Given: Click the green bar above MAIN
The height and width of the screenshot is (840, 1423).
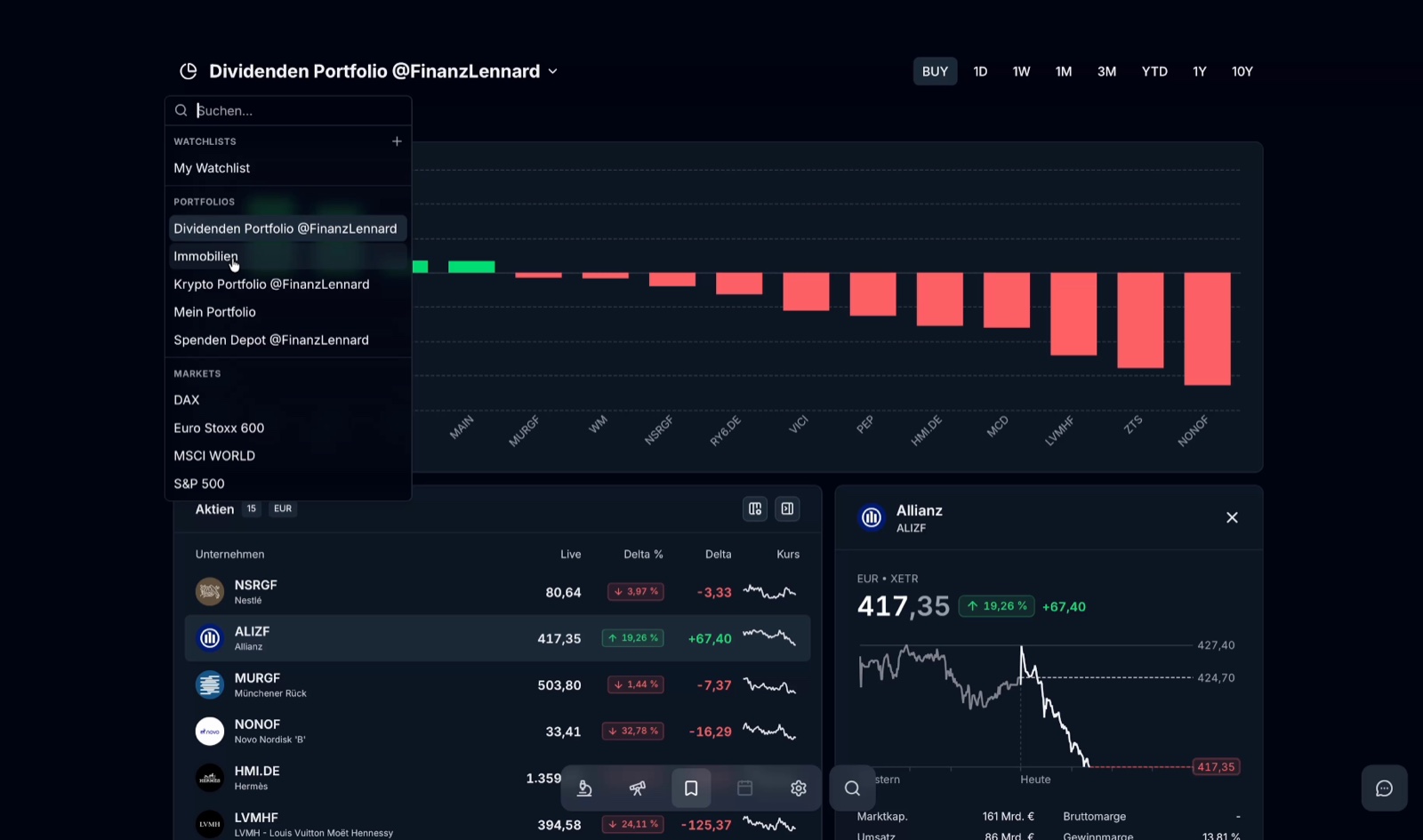Looking at the screenshot, I should [471, 267].
